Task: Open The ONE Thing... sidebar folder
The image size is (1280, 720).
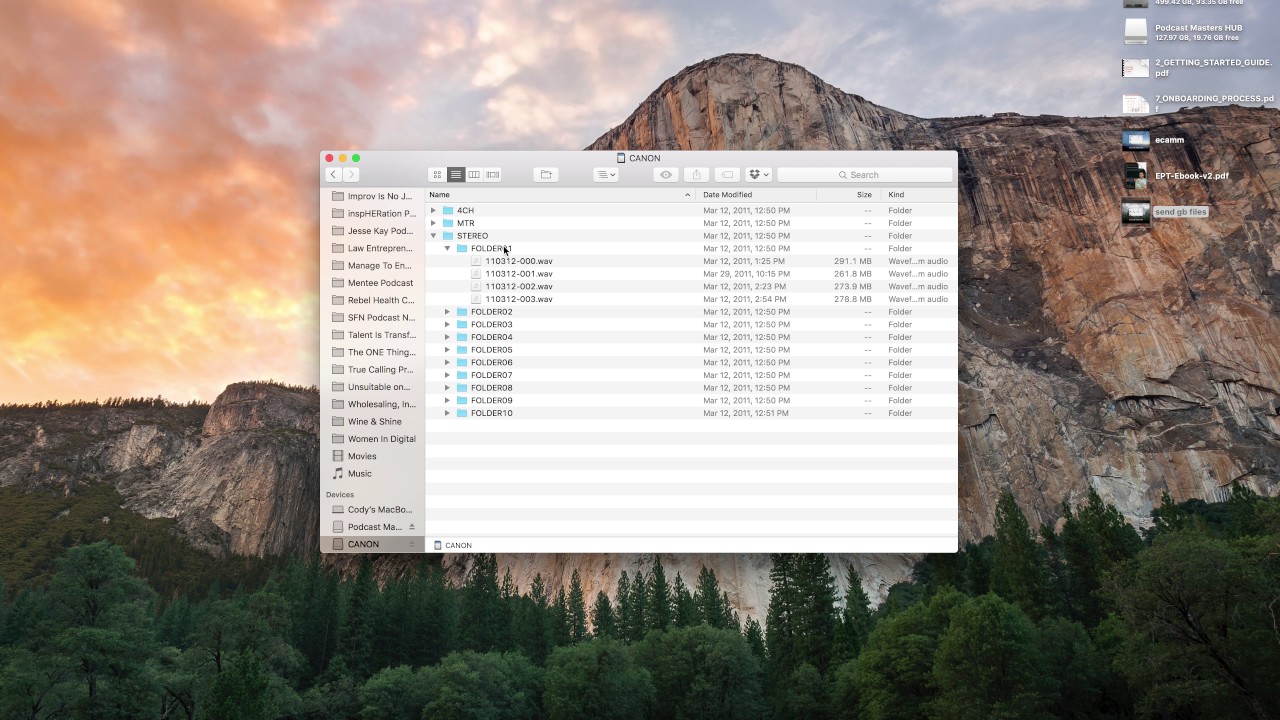Action: [372, 352]
